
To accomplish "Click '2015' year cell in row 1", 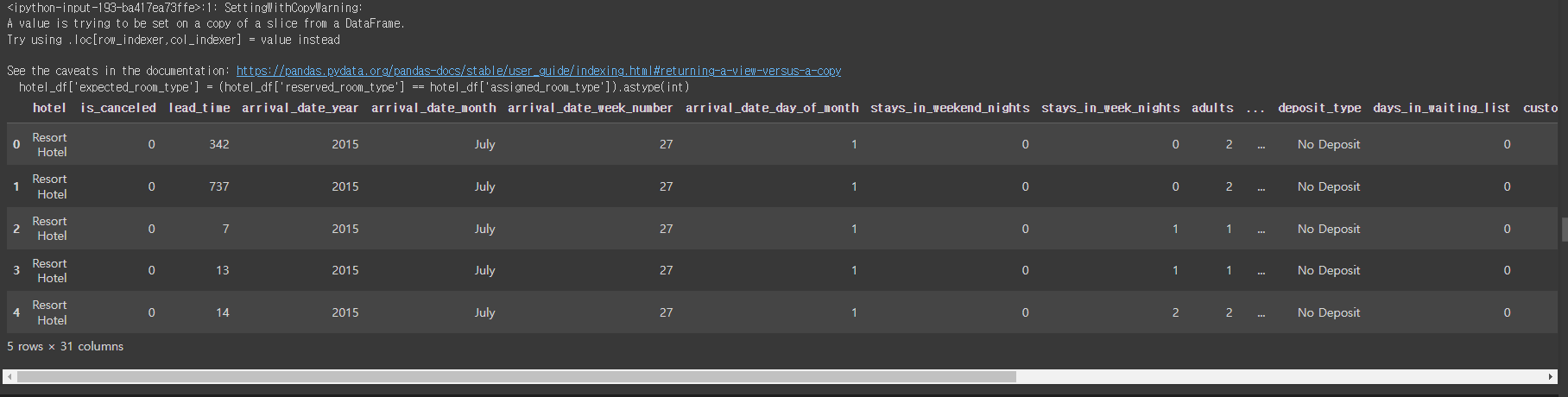I will click(x=345, y=186).
